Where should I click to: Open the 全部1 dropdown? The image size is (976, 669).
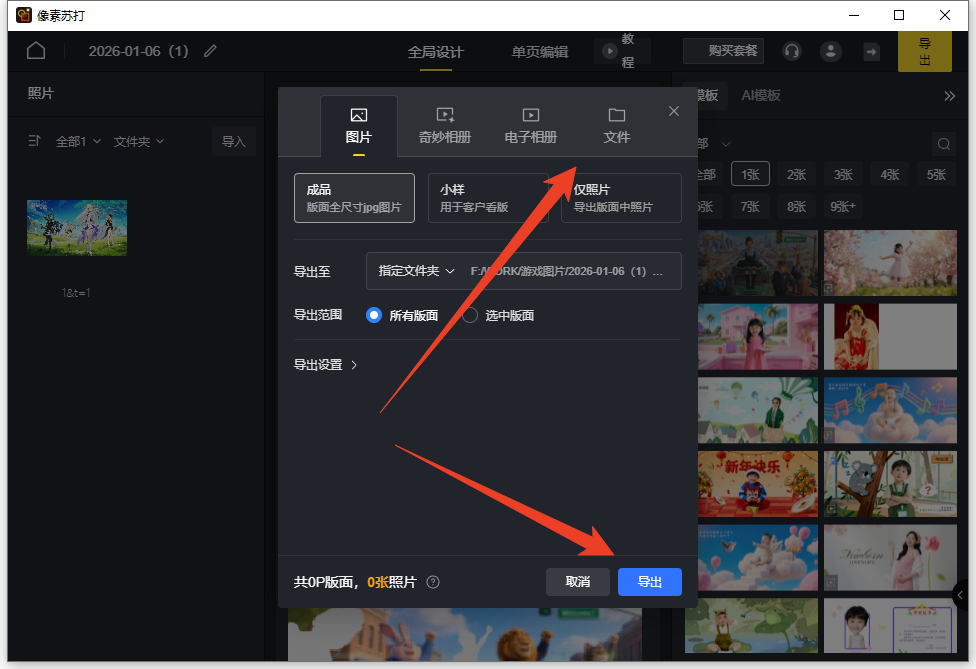click(78, 142)
